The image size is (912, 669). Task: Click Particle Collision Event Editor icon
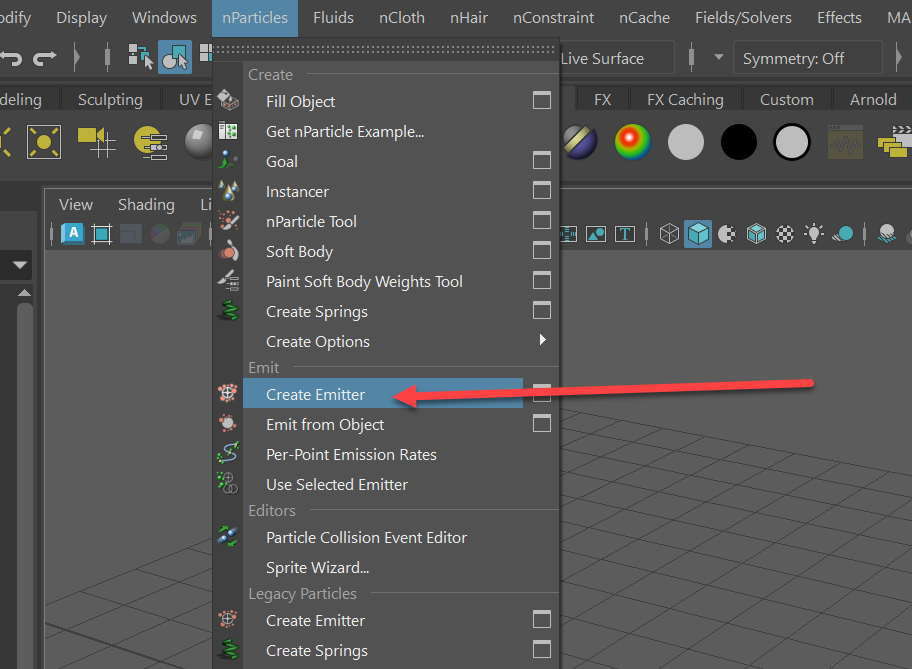[x=228, y=536]
